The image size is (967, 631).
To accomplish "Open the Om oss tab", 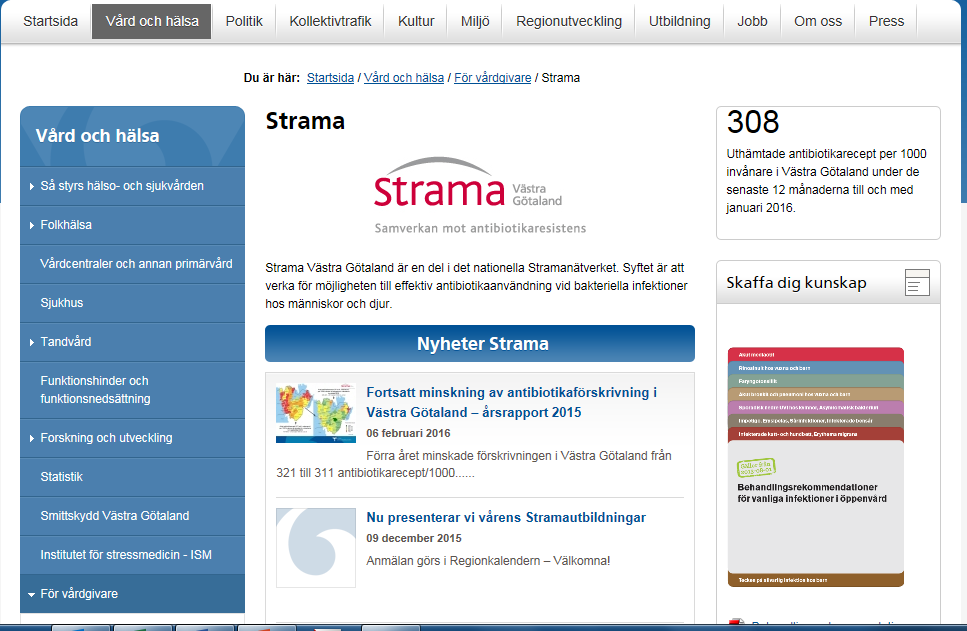I will point(818,22).
